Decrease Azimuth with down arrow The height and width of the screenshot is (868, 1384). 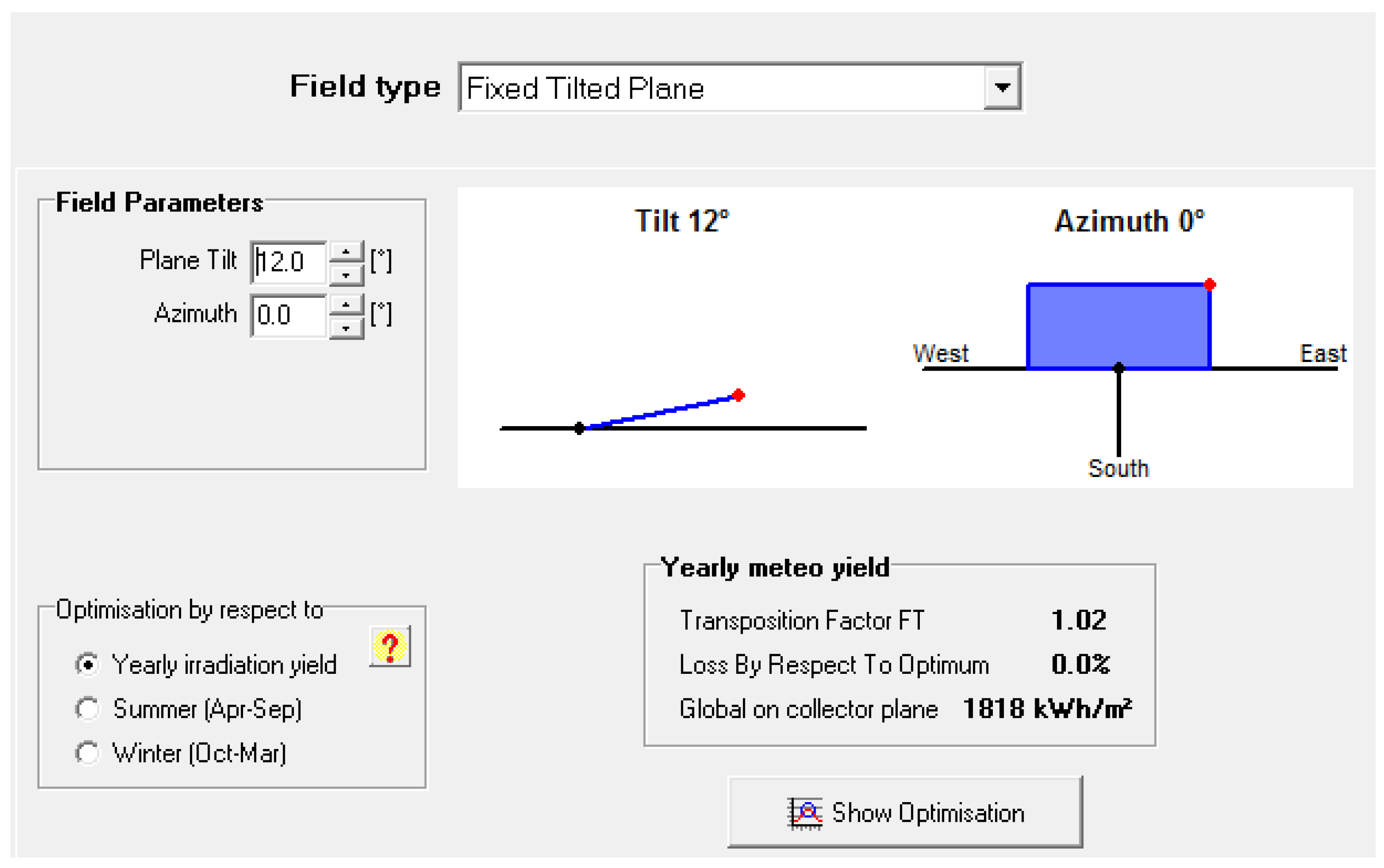click(x=346, y=329)
